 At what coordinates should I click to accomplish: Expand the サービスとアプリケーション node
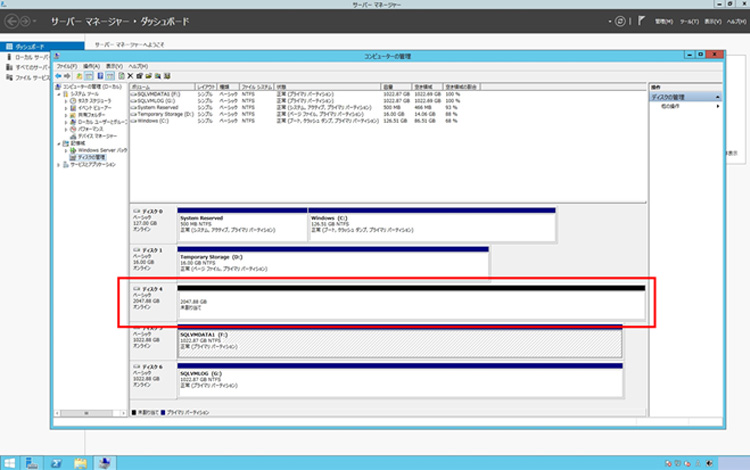tap(58, 164)
